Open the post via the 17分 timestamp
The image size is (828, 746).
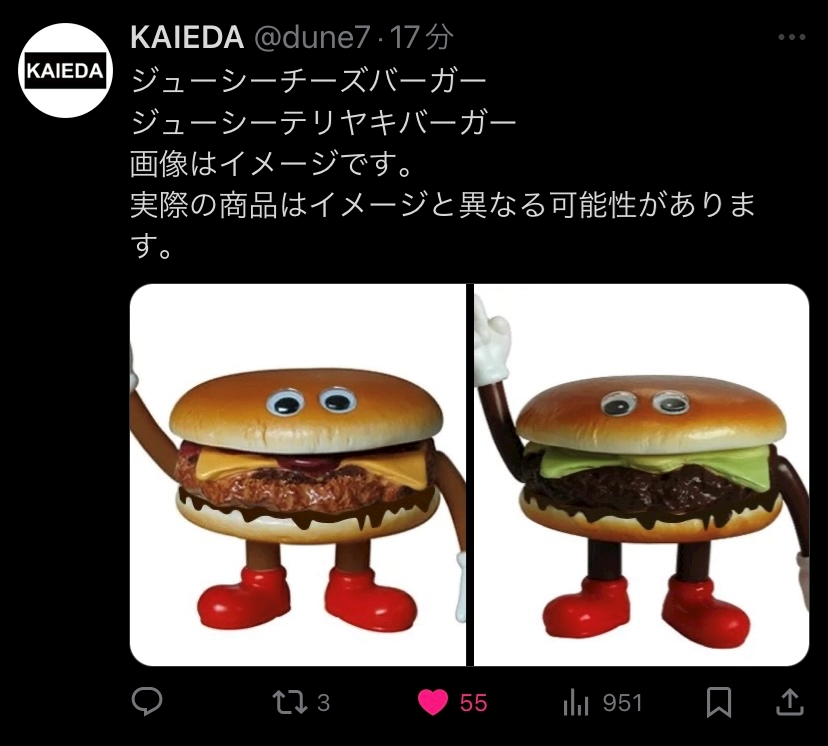(421, 37)
